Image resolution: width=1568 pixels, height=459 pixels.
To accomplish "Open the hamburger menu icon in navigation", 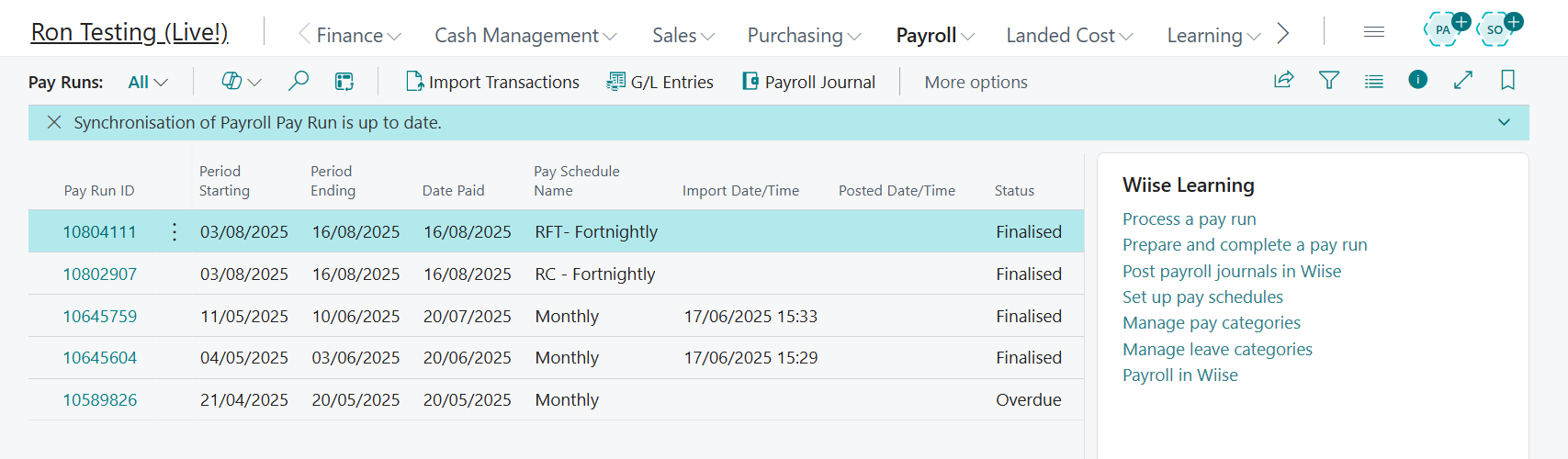I will [x=1373, y=32].
